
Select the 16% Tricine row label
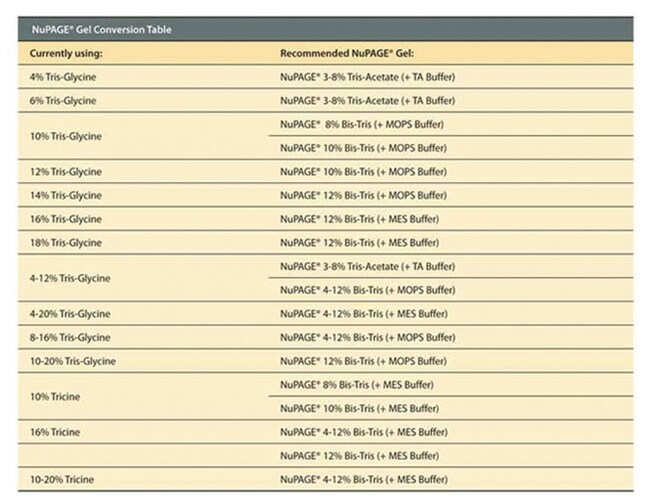57,432
